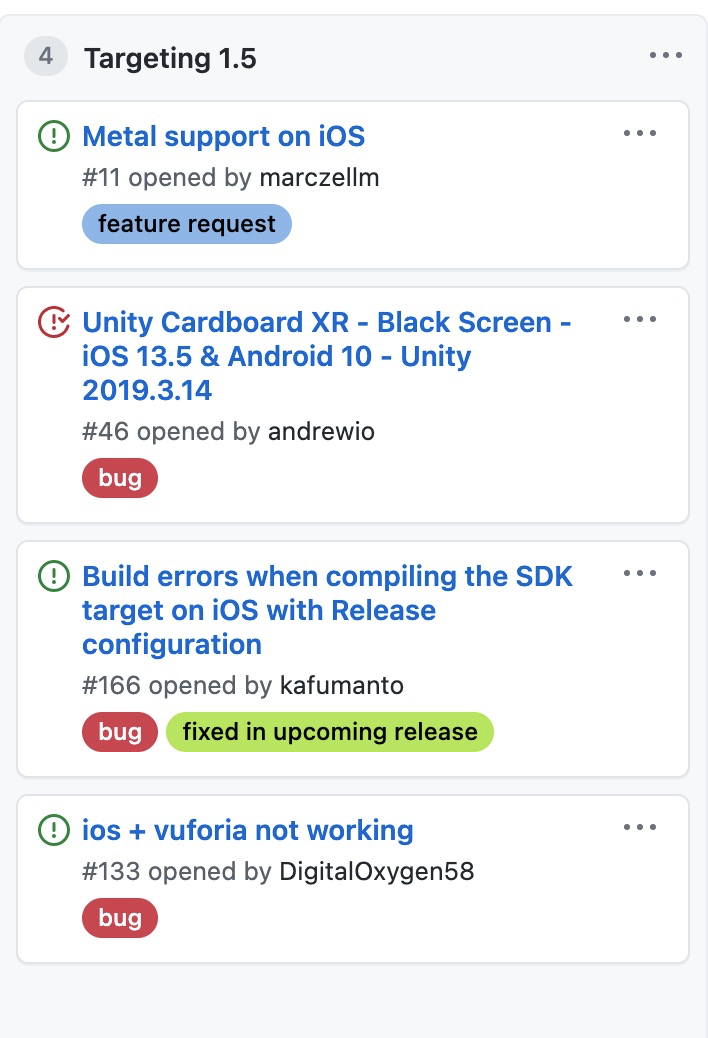Open the Targeting 1.5 column options menu

click(666, 55)
